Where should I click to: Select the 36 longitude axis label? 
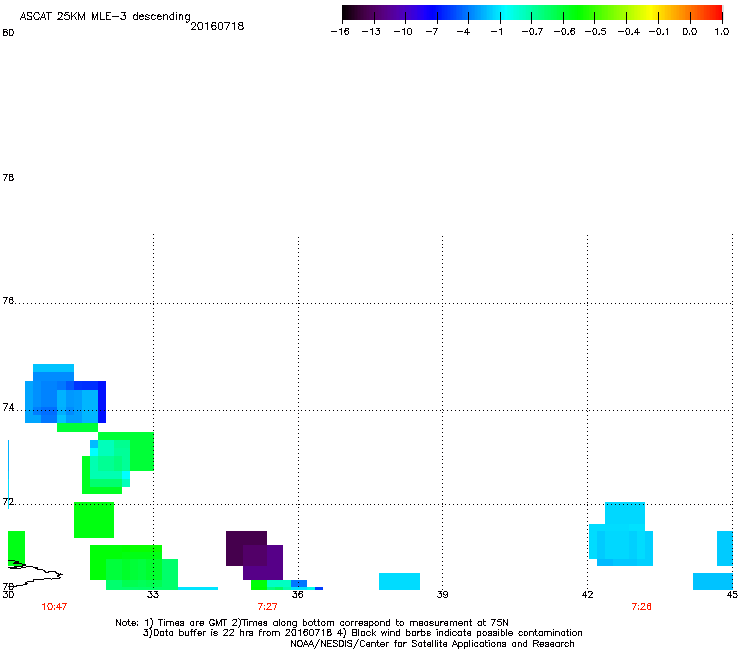(x=297, y=594)
